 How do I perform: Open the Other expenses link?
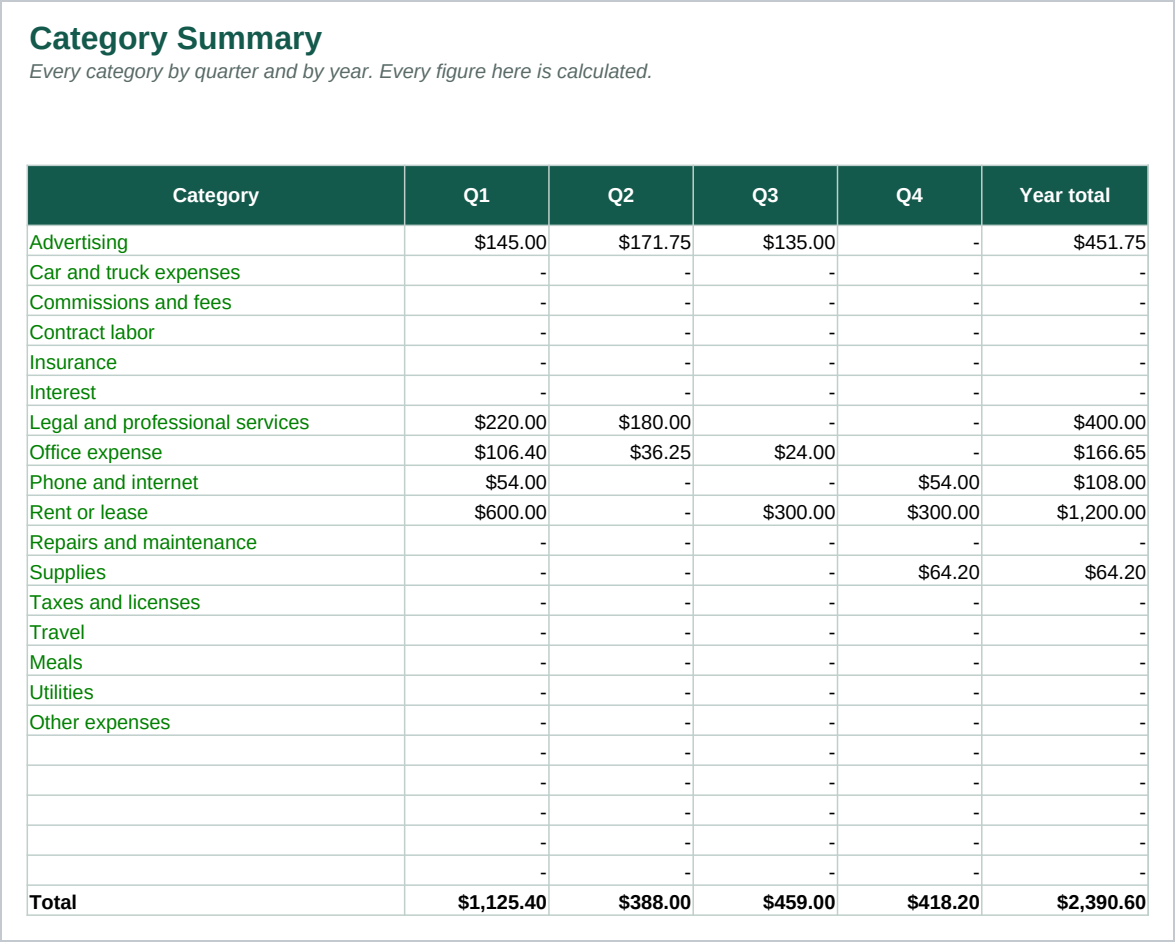[100, 722]
